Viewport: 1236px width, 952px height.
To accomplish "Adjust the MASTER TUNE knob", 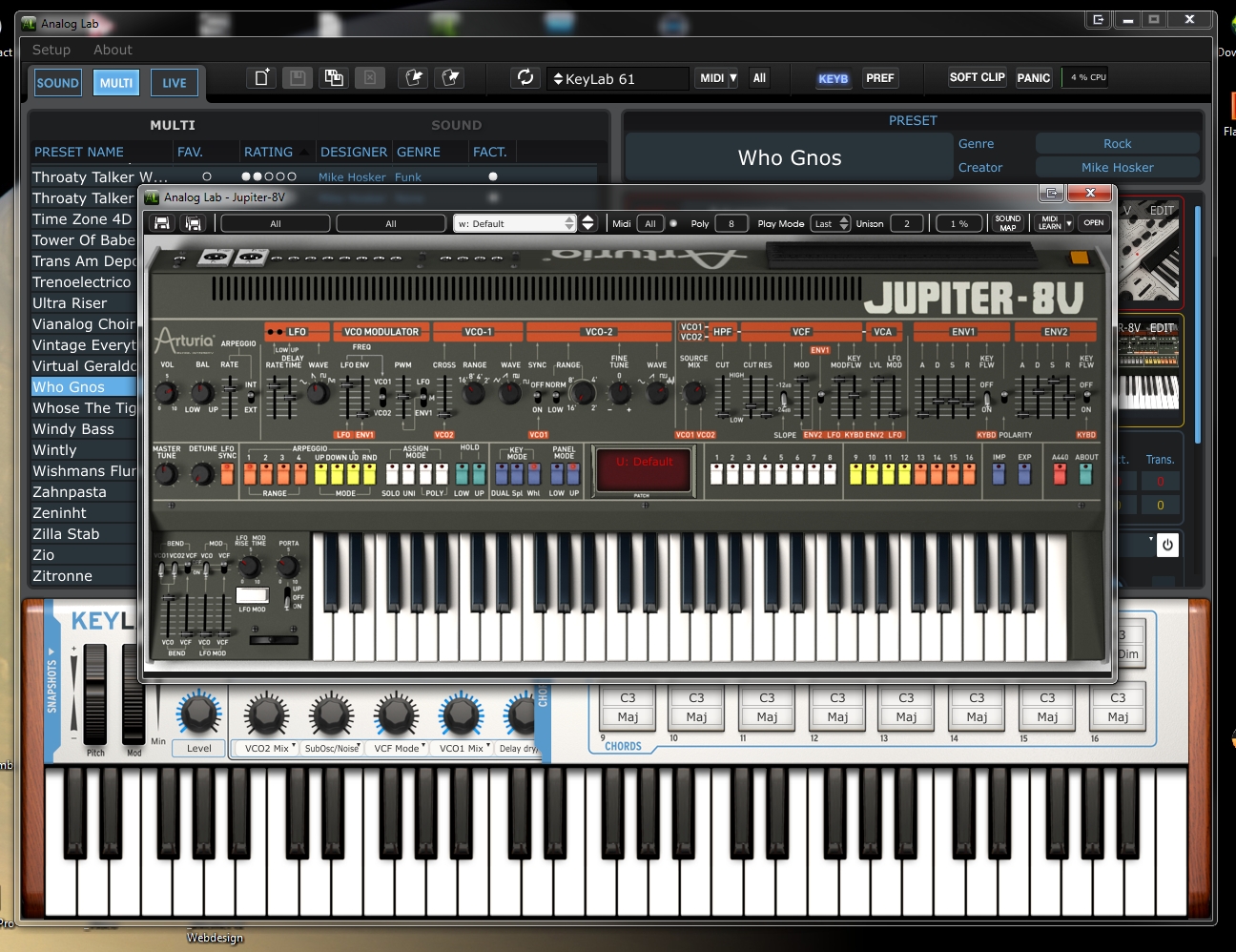I will coord(166,474).
